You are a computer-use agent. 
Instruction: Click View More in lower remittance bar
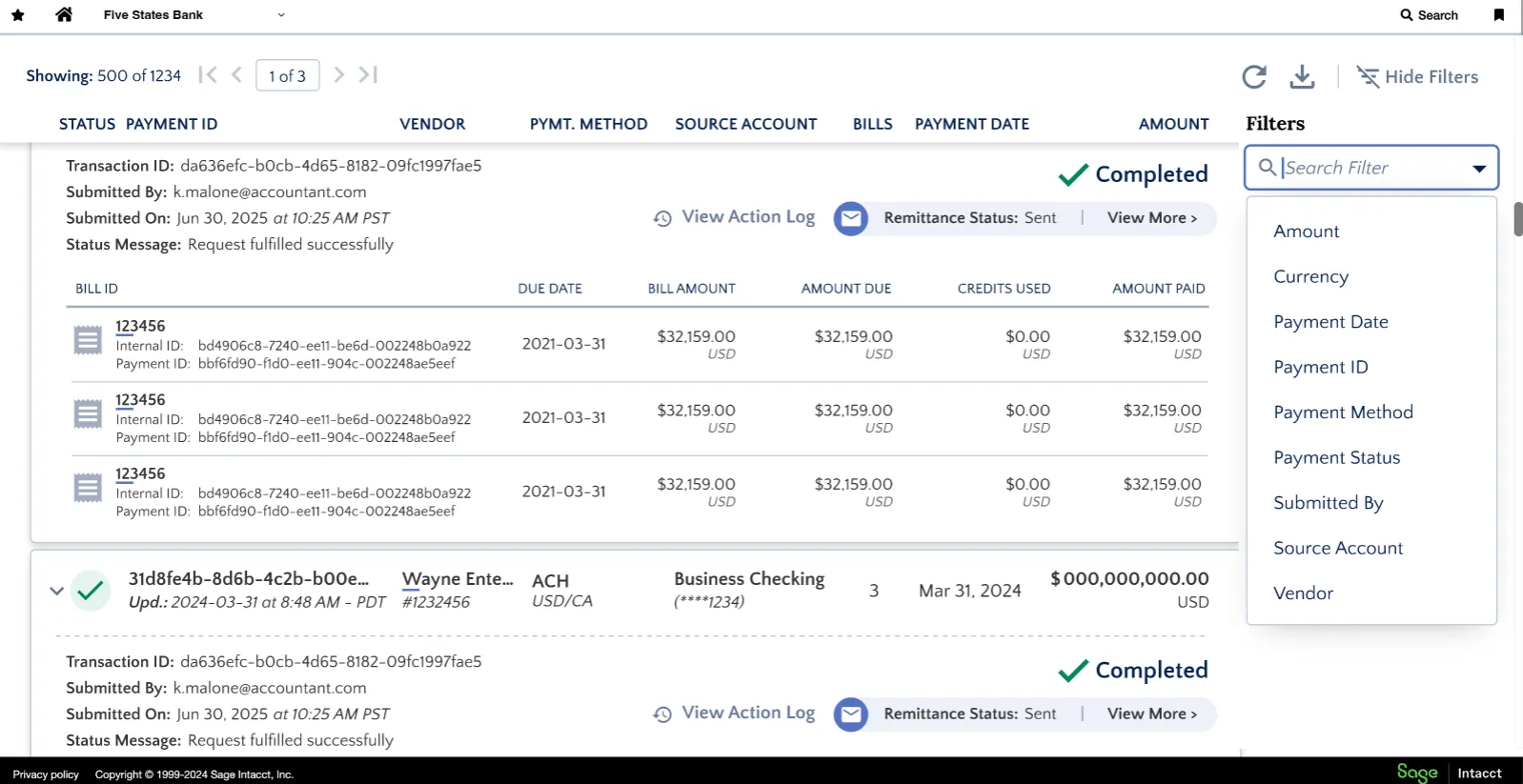pos(1151,714)
